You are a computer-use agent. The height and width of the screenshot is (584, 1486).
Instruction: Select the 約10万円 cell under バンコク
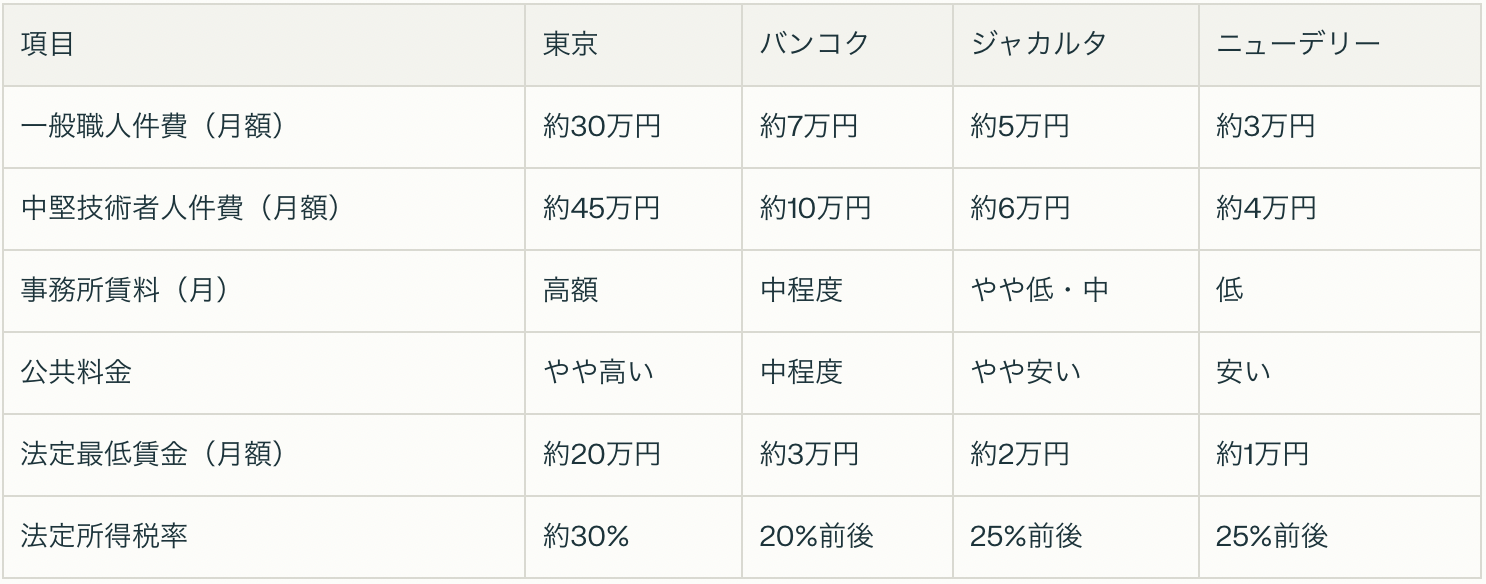coord(815,209)
